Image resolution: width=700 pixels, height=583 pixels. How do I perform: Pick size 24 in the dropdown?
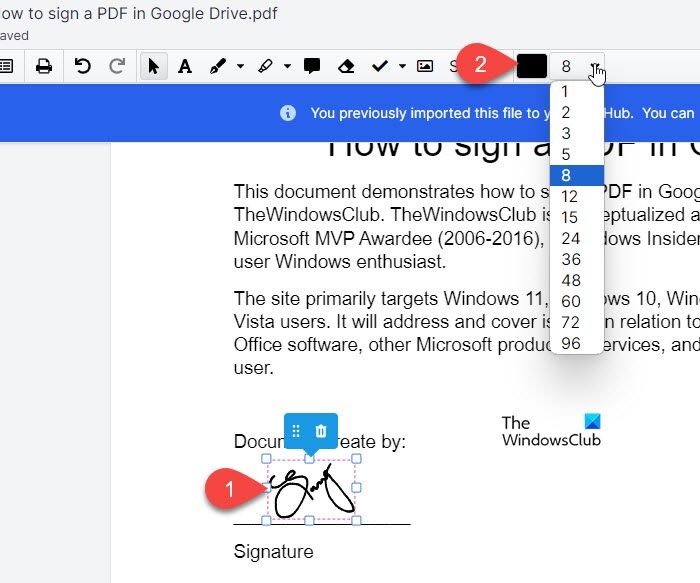(x=577, y=238)
